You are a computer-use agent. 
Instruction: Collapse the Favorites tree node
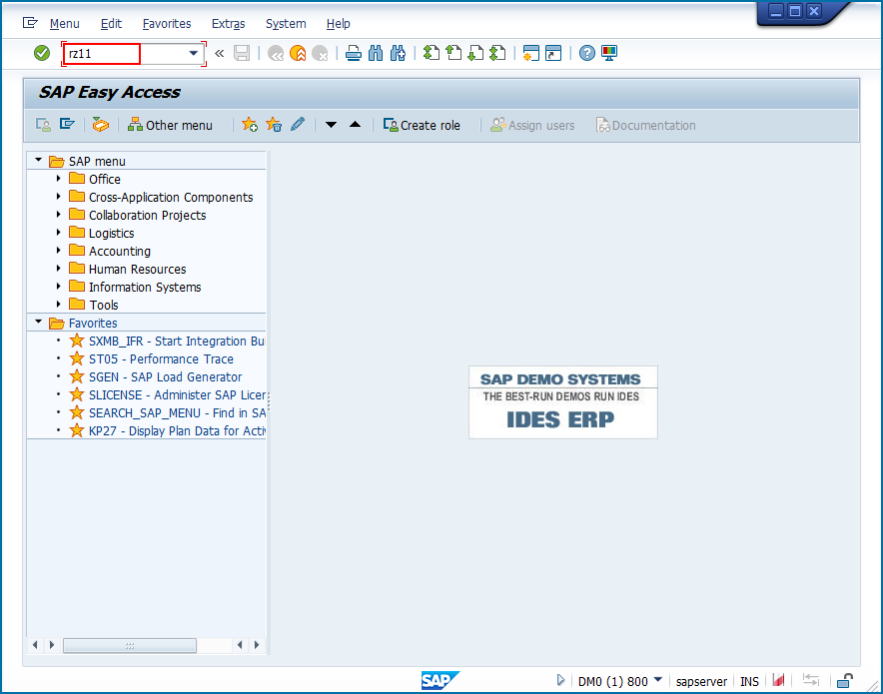pyautogui.click(x=39, y=323)
